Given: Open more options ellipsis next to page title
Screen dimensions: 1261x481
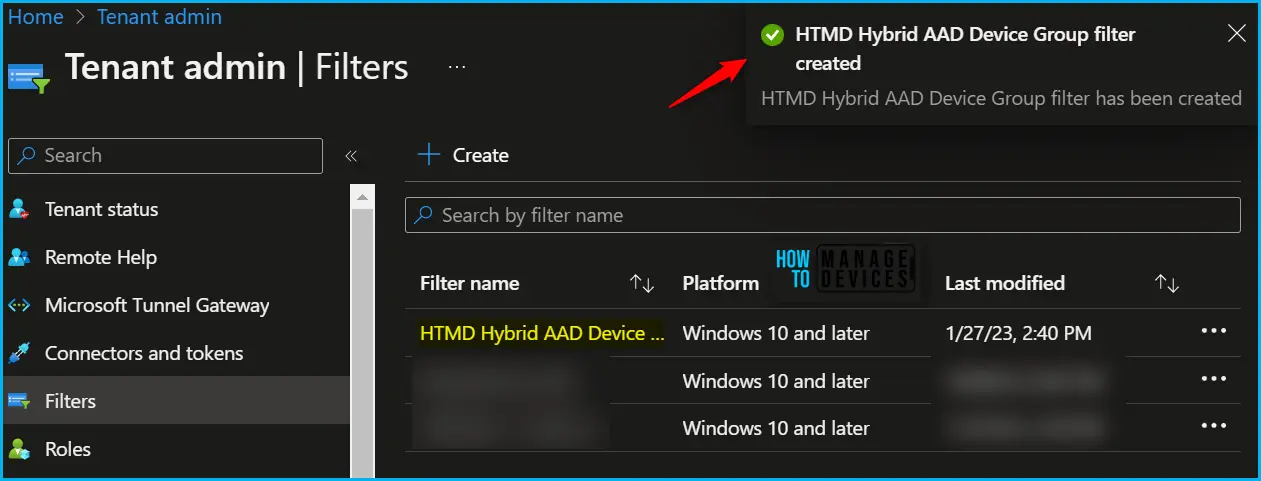Looking at the screenshot, I should click(457, 67).
